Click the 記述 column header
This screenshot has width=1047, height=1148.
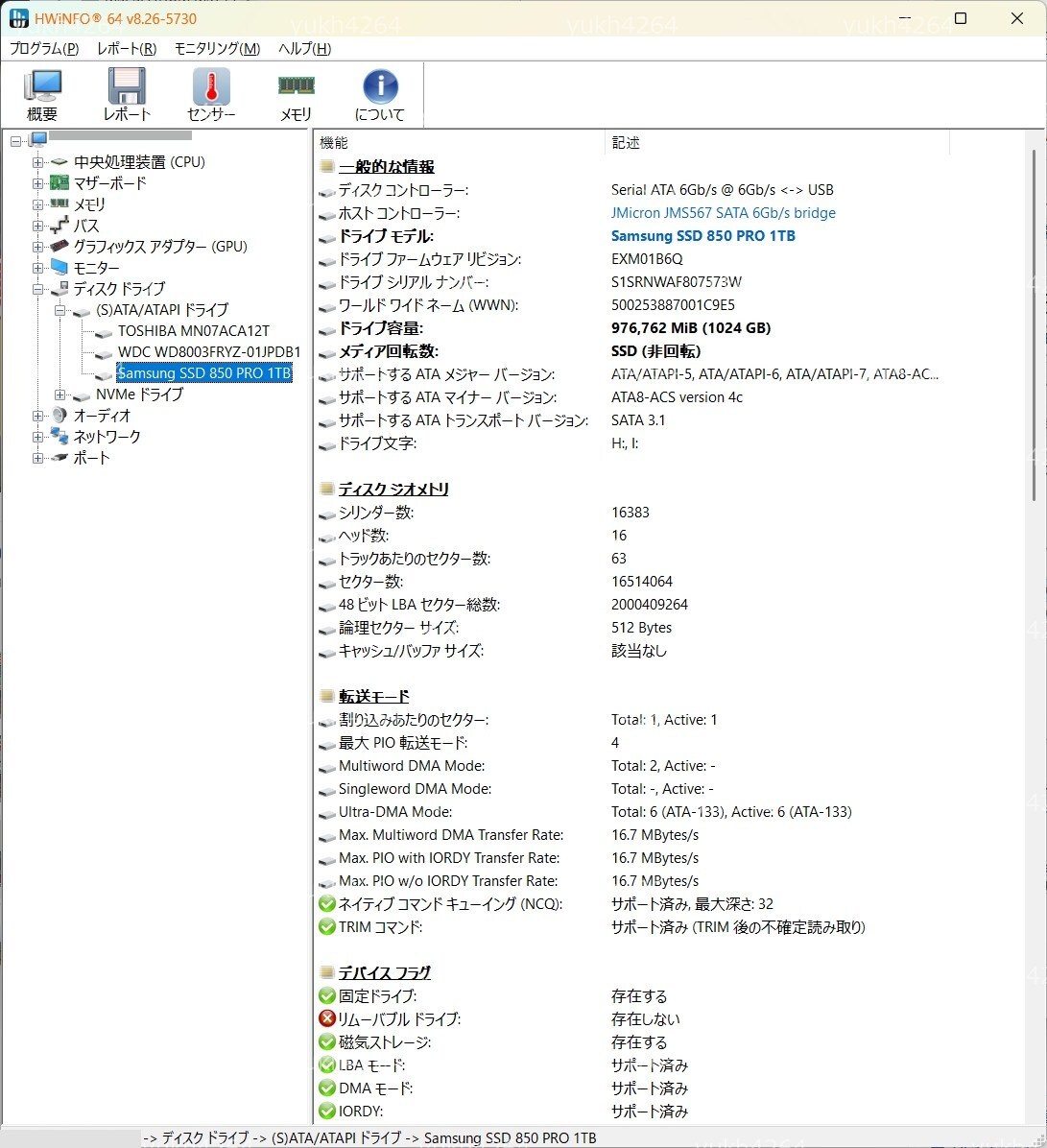tap(777, 143)
